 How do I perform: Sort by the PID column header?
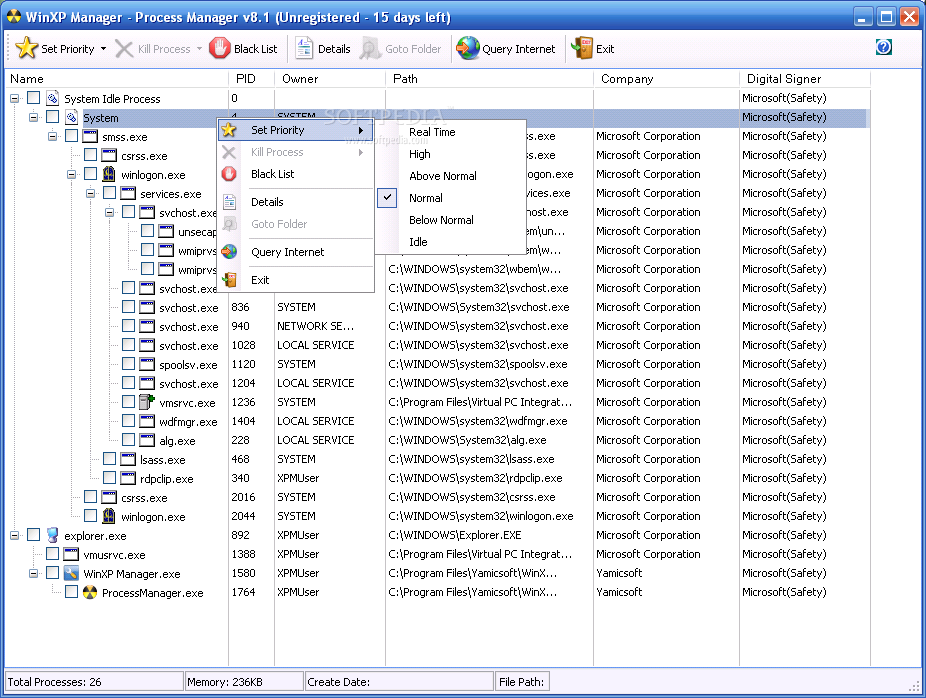pyautogui.click(x=251, y=79)
